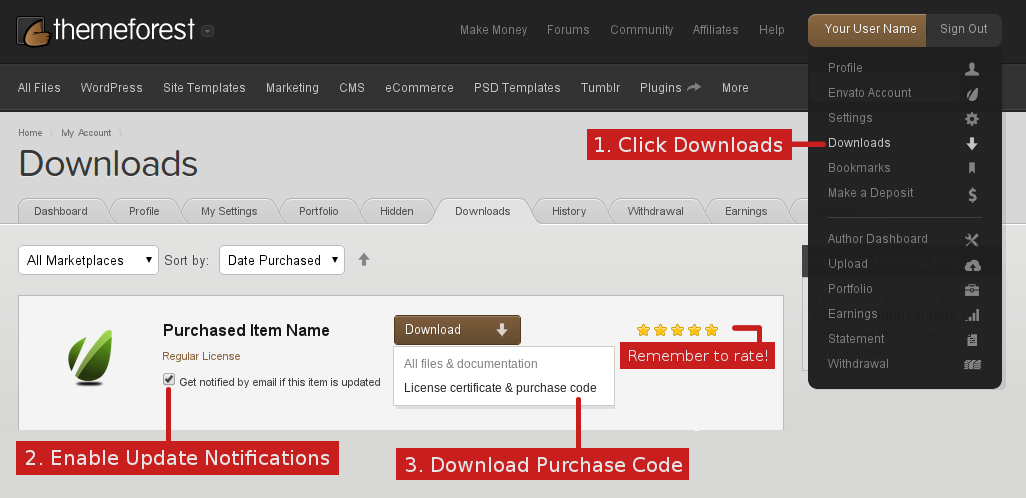Expand the brown Download button menu
1026x498 pixels.
point(457,330)
